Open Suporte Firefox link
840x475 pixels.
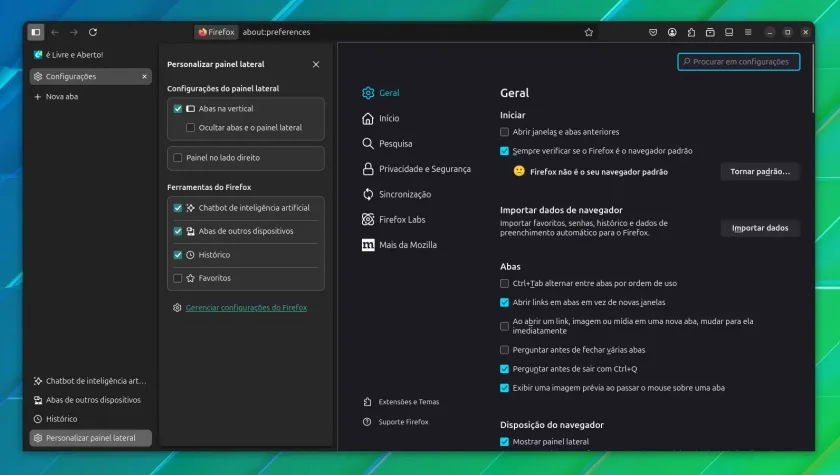[x=396, y=422]
